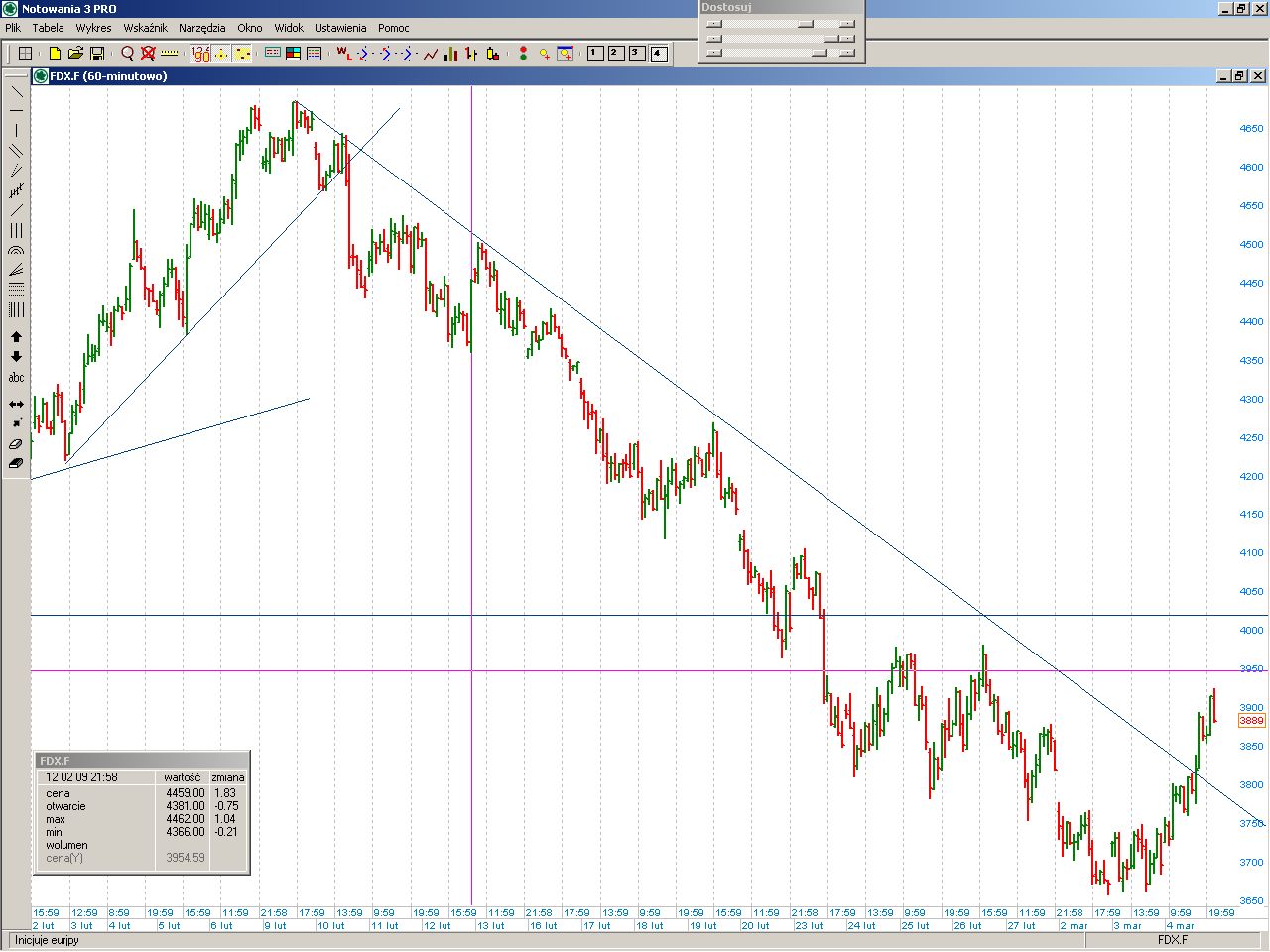The image size is (1270, 952).
Task: Select the trend line drawing tool
Action: pyautogui.click(x=16, y=91)
